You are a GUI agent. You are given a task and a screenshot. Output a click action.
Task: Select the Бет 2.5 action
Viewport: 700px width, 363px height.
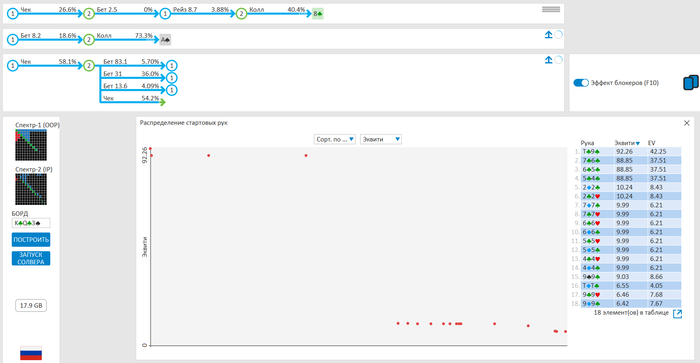click(125, 10)
